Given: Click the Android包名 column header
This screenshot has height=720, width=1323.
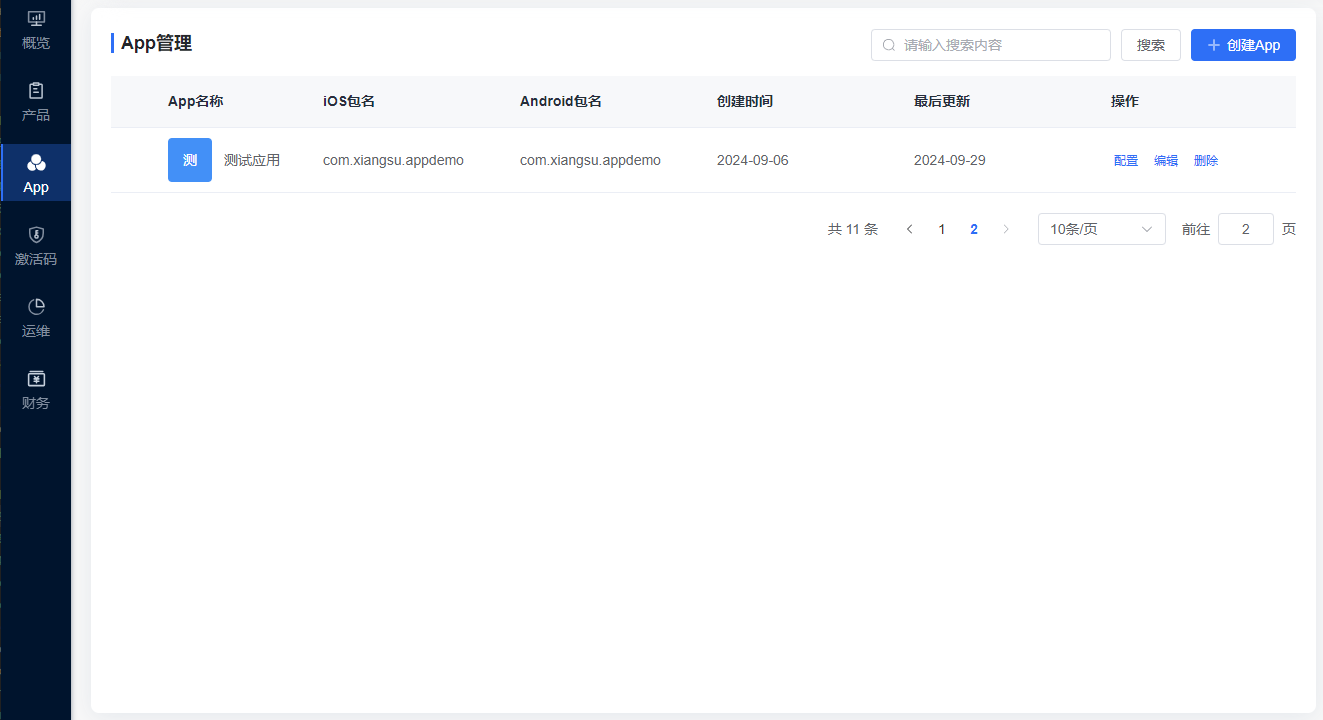Looking at the screenshot, I should click(561, 101).
